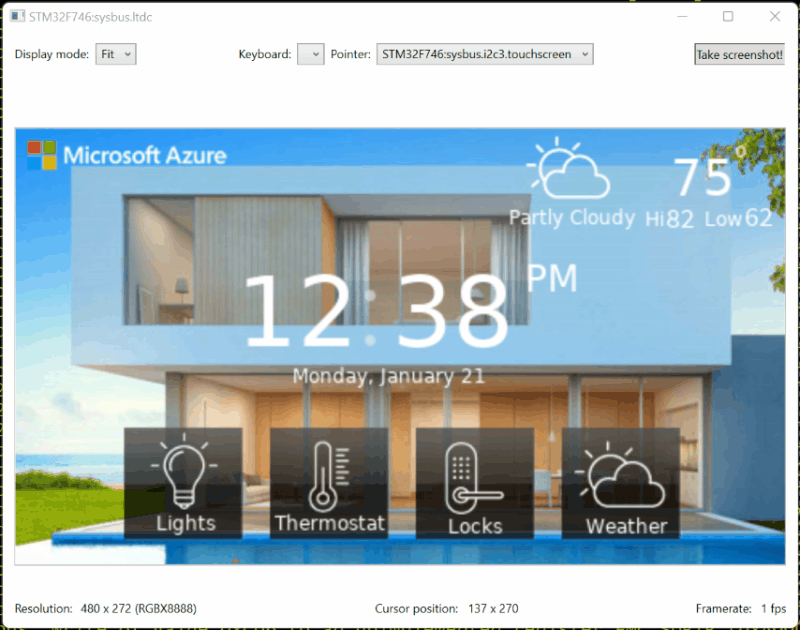Open the Display mode Fit dropdown
This screenshot has width=800, height=630.
pyautogui.click(x=116, y=54)
